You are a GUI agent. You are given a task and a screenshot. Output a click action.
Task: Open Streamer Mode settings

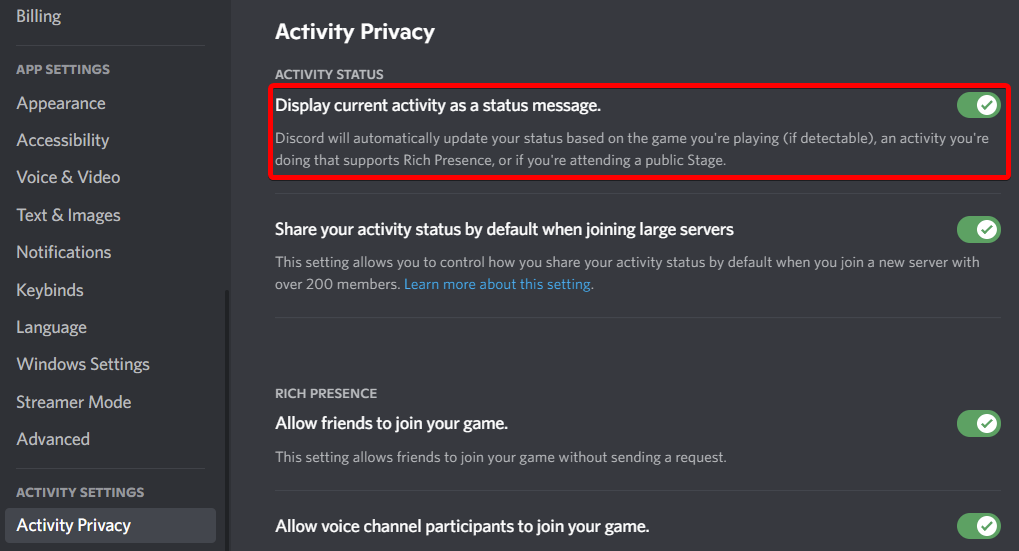[x=74, y=402]
